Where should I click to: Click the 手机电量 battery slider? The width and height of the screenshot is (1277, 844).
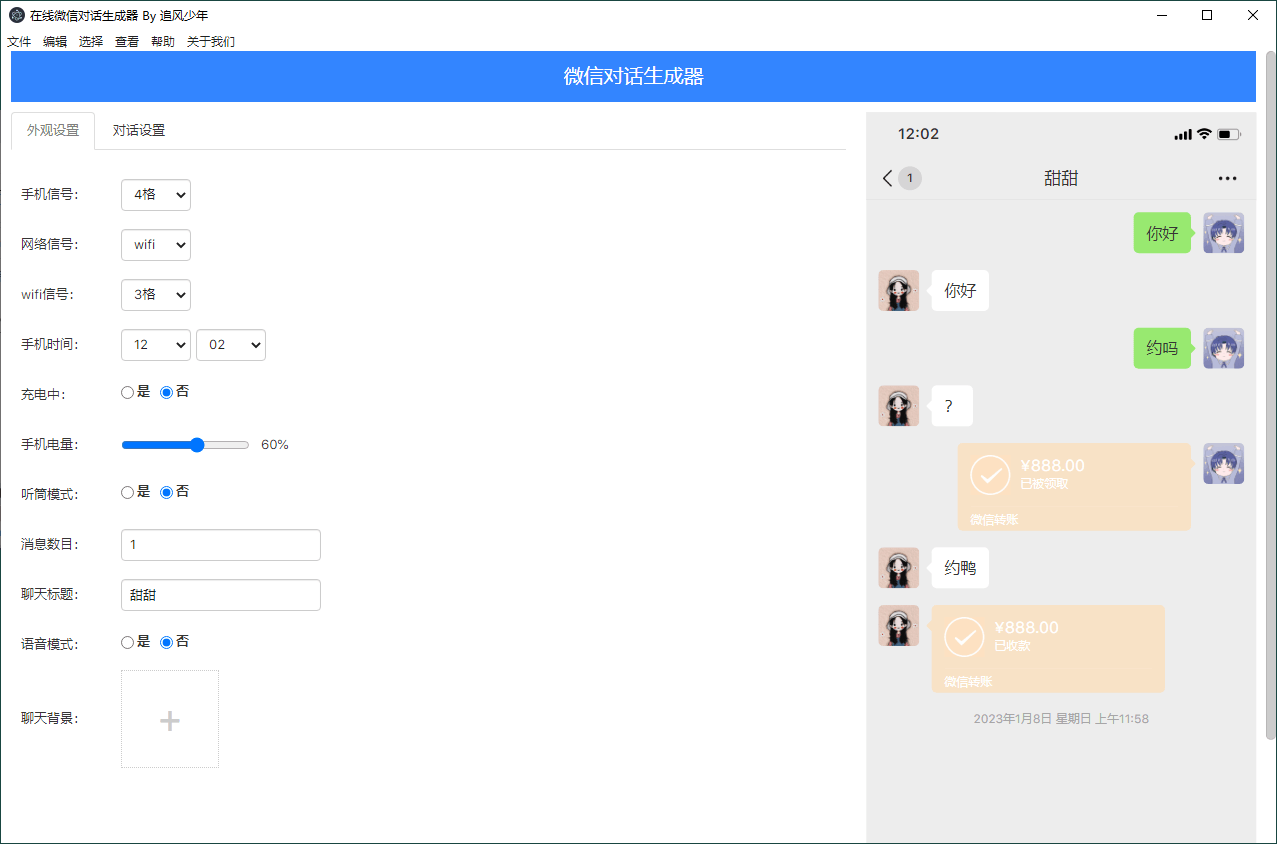tap(185, 445)
